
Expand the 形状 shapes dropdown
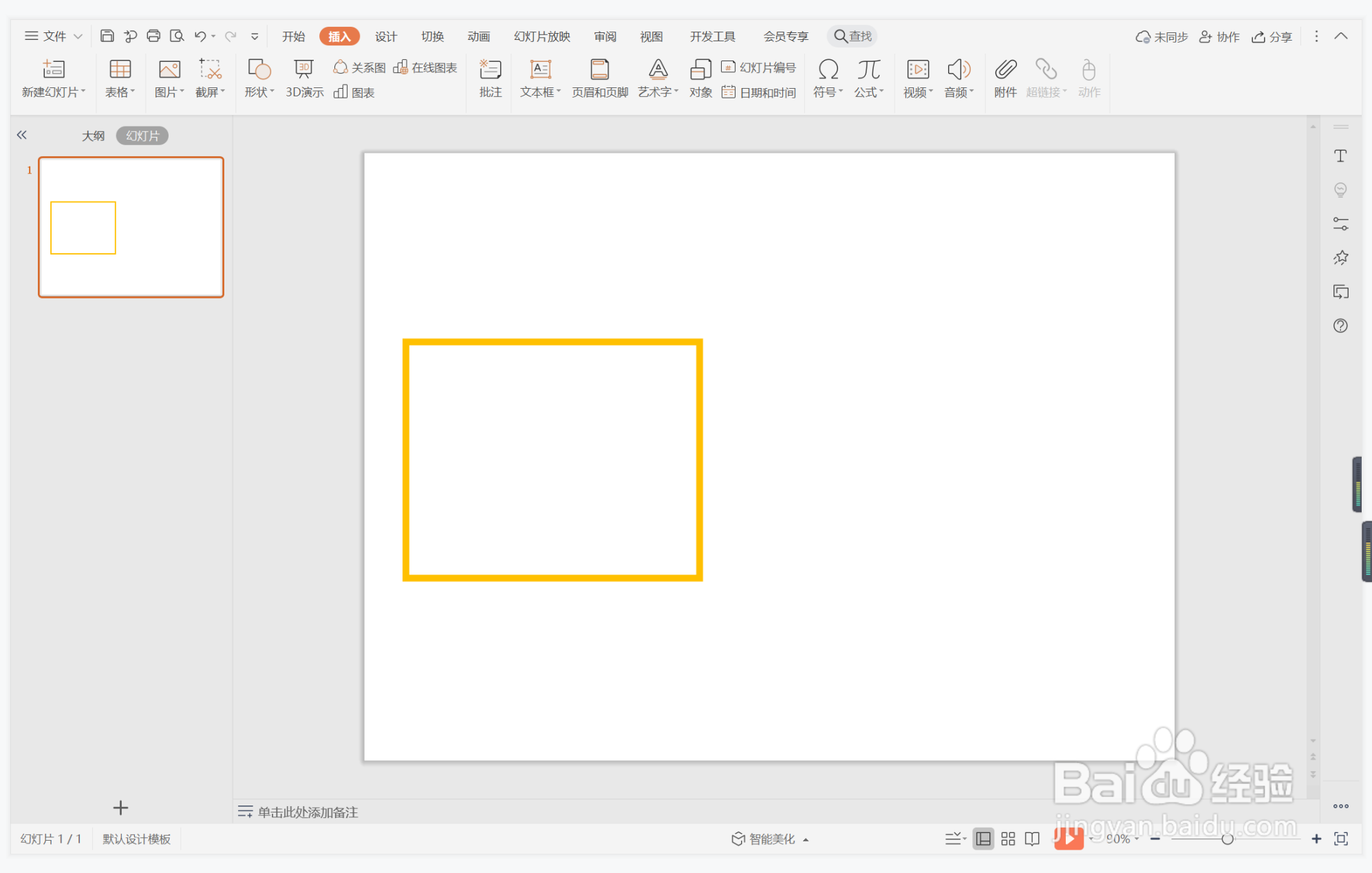click(x=259, y=91)
